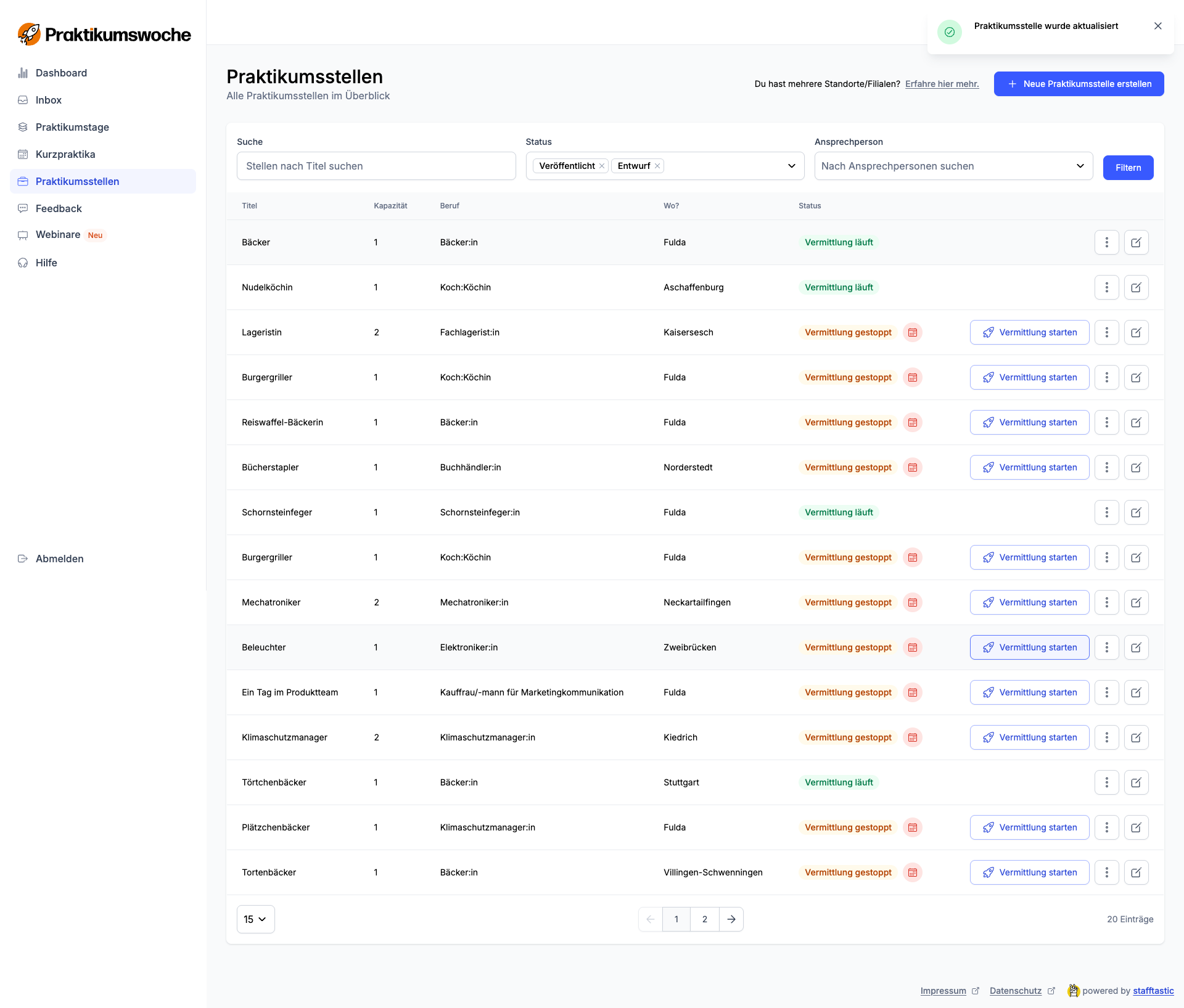Screen dimensions: 1184x1008
Task: Click edit icon for Törtchenbäcker row
Action: point(1136,782)
